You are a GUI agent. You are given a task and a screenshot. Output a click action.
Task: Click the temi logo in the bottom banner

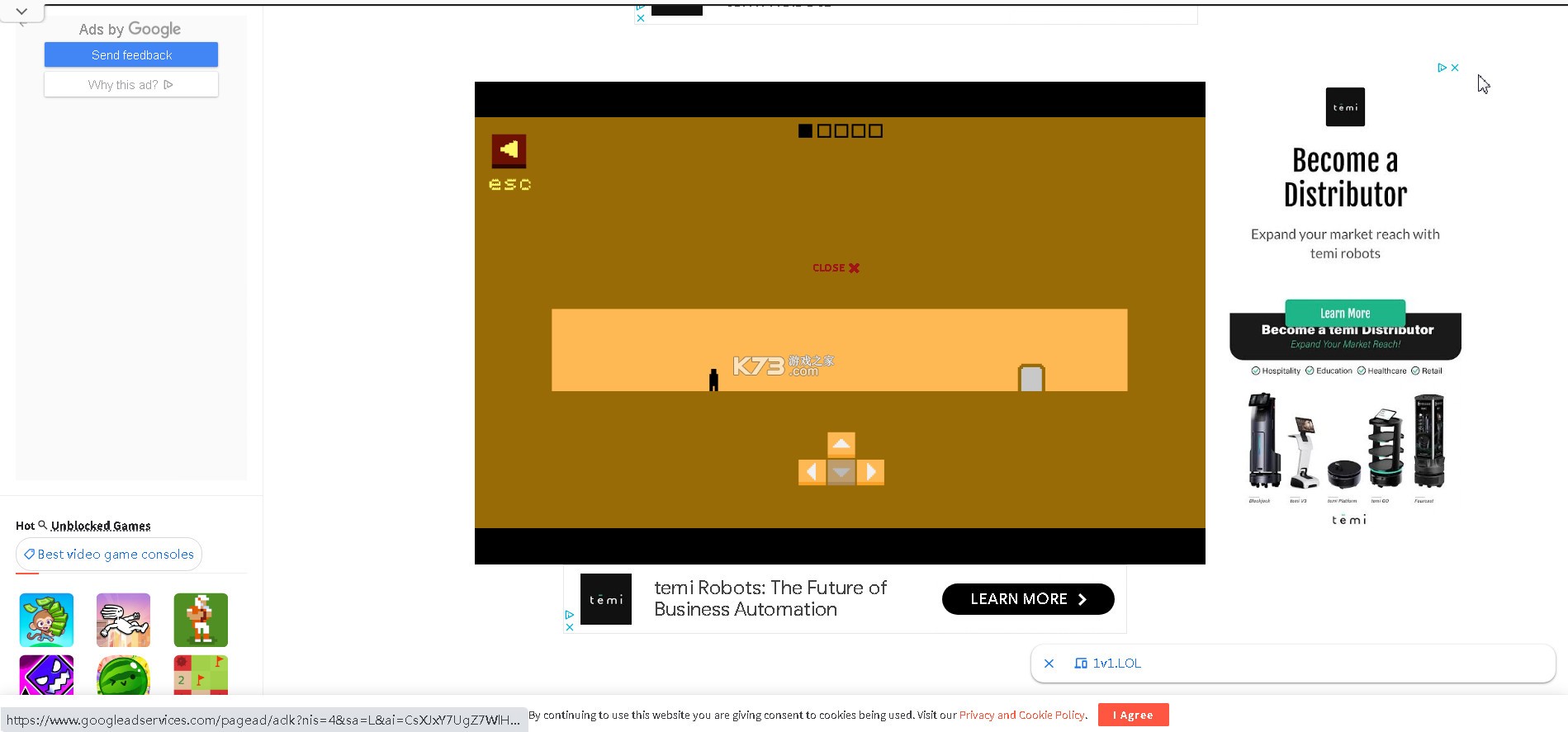click(x=606, y=599)
